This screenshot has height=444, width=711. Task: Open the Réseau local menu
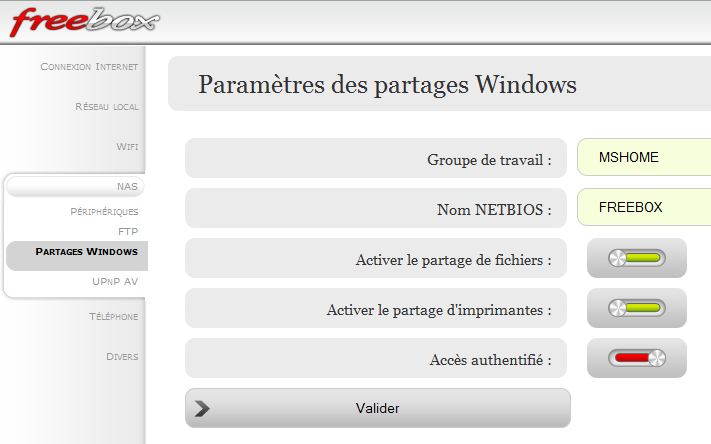tap(107, 107)
